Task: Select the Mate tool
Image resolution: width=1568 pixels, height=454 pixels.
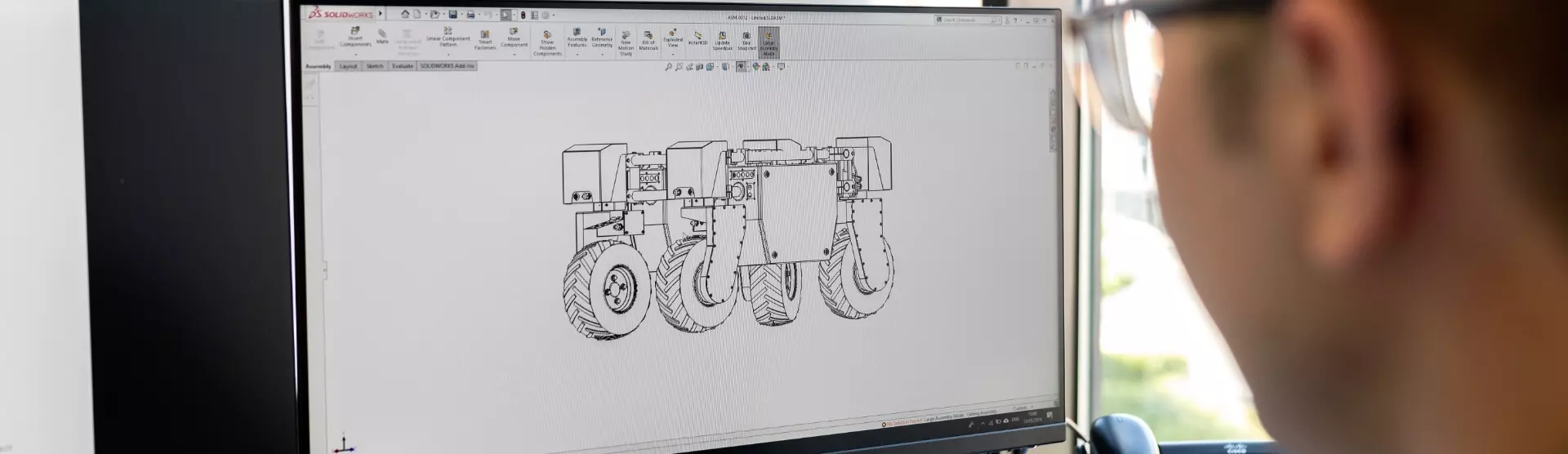Action: (x=382, y=36)
